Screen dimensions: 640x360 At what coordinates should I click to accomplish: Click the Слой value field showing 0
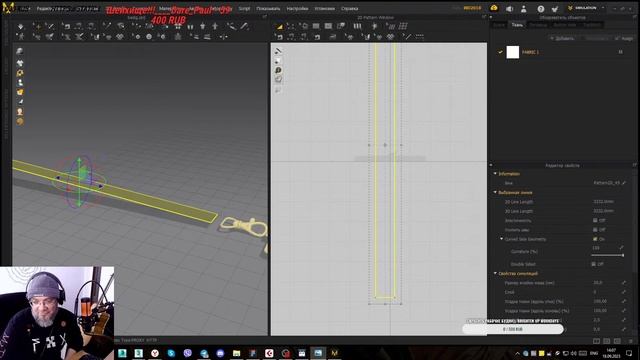pos(595,292)
